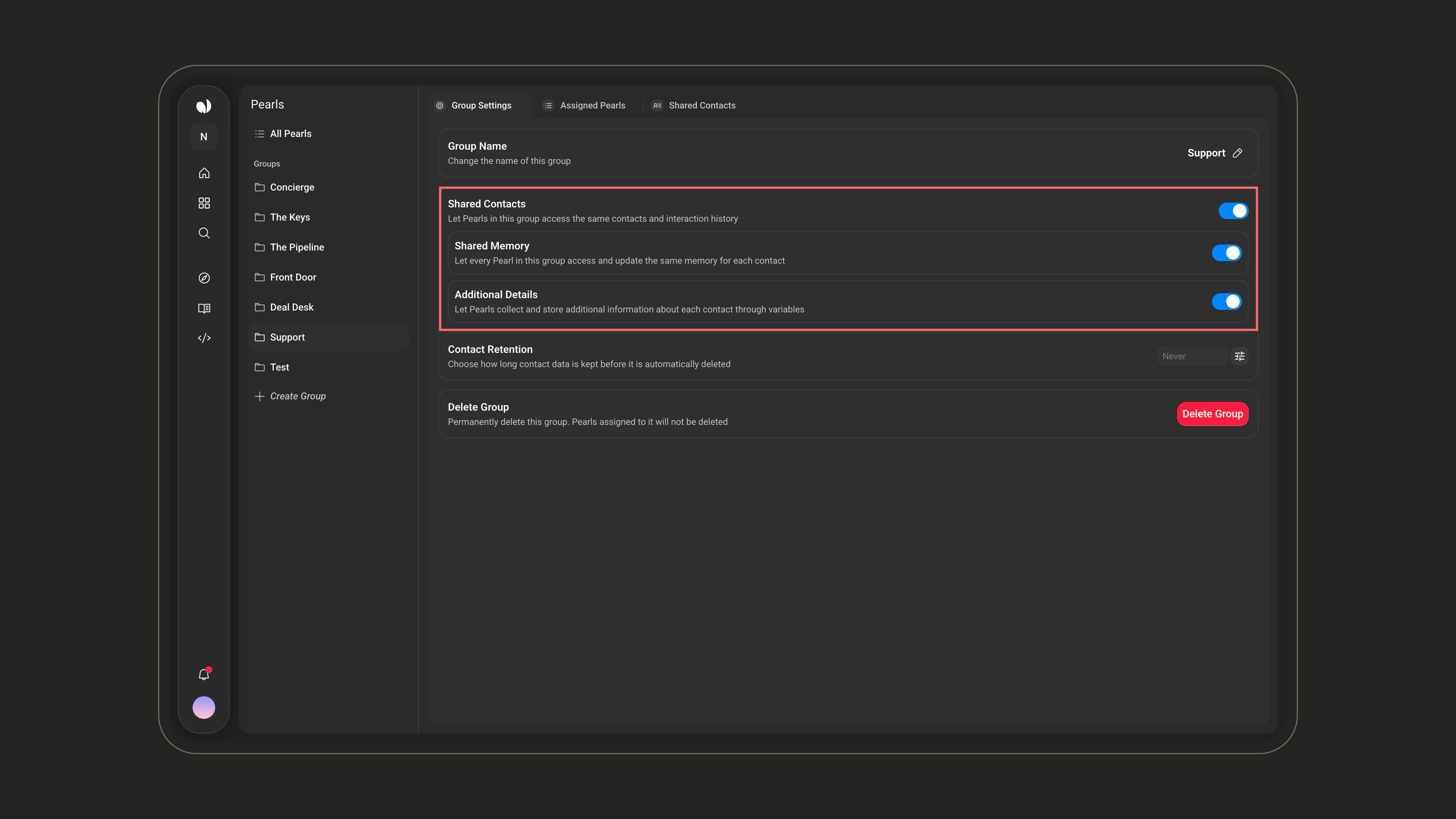
Task: Select the Support group
Action: (x=328, y=337)
